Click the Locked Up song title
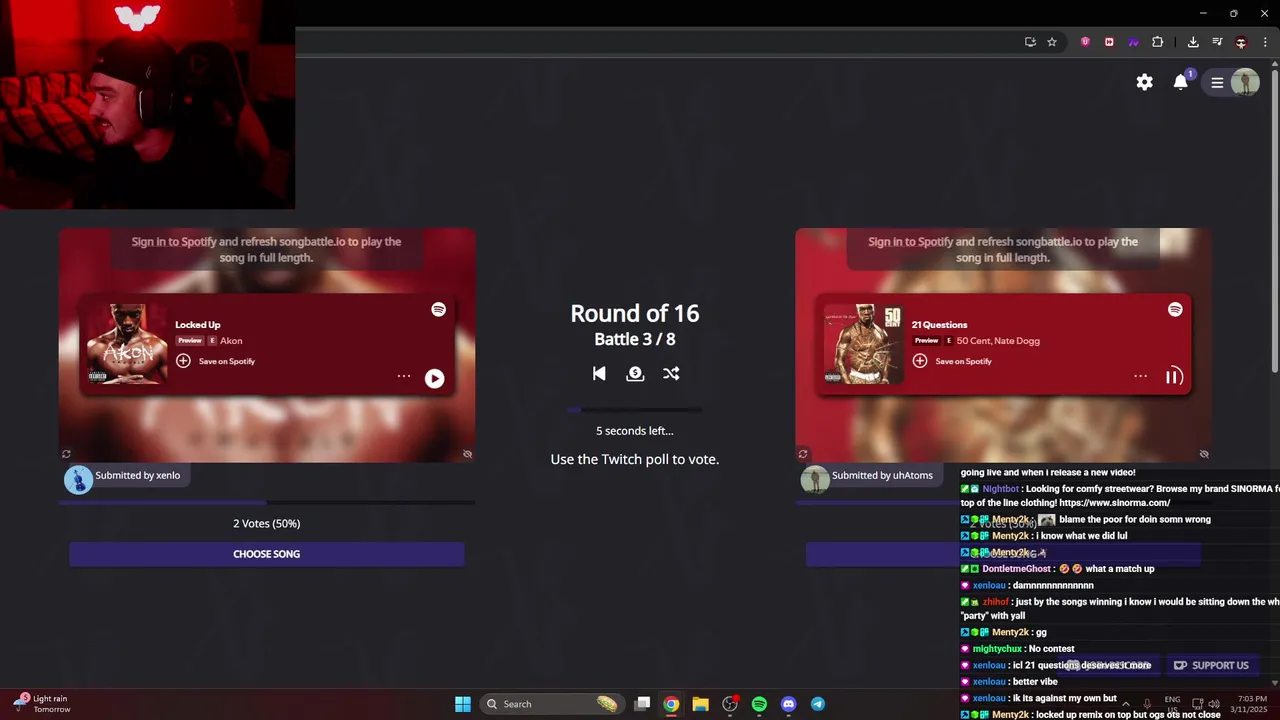 tap(198, 324)
